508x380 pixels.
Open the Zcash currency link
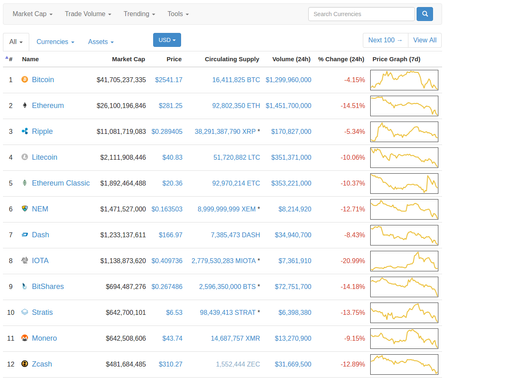pos(42,364)
